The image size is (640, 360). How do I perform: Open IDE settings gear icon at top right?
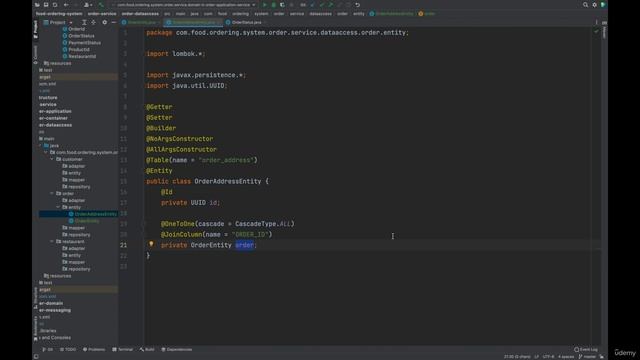[594, 5]
